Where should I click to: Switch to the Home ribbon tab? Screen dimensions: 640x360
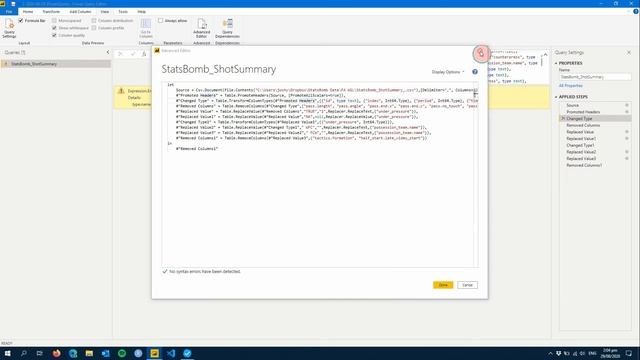point(28,12)
